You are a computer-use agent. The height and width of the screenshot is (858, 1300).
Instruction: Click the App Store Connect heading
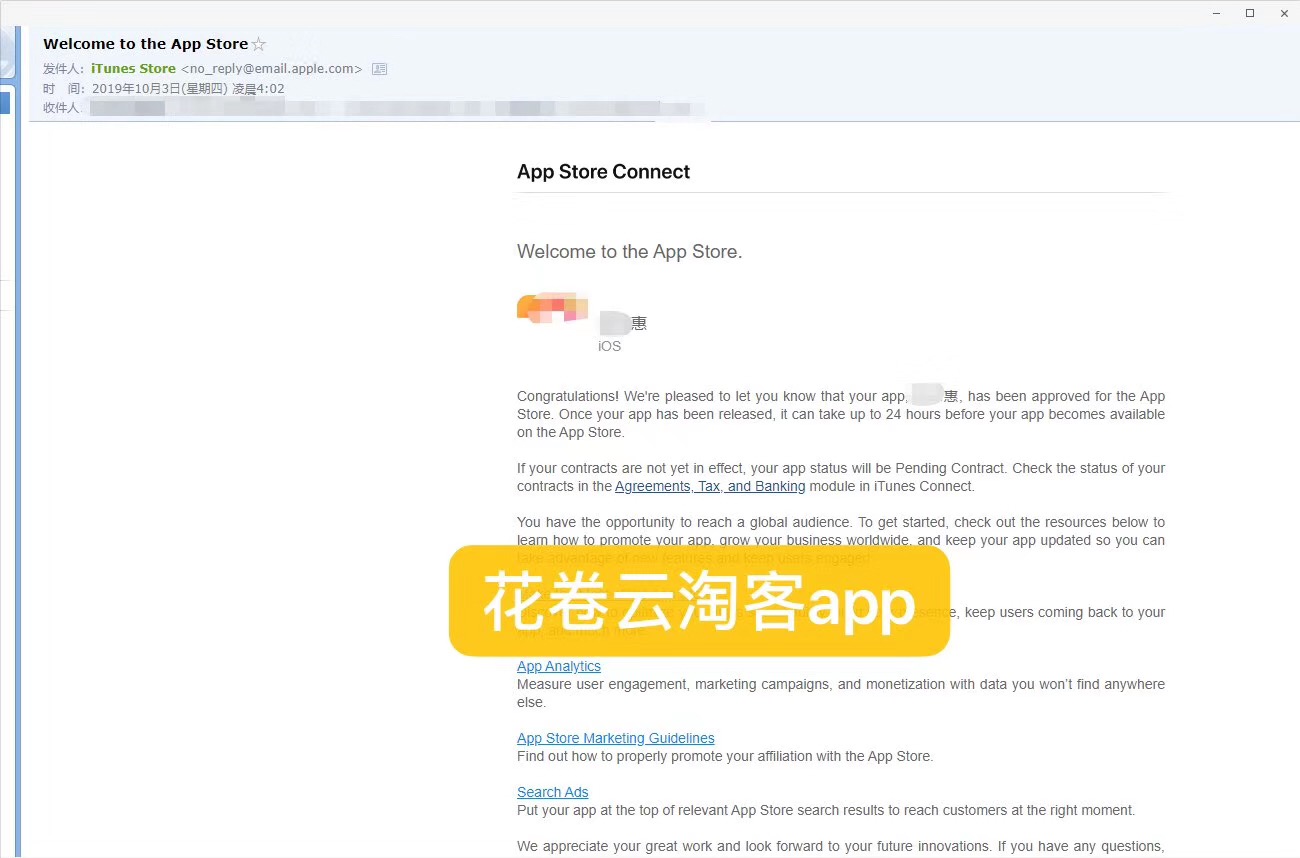(x=603, y=172)
